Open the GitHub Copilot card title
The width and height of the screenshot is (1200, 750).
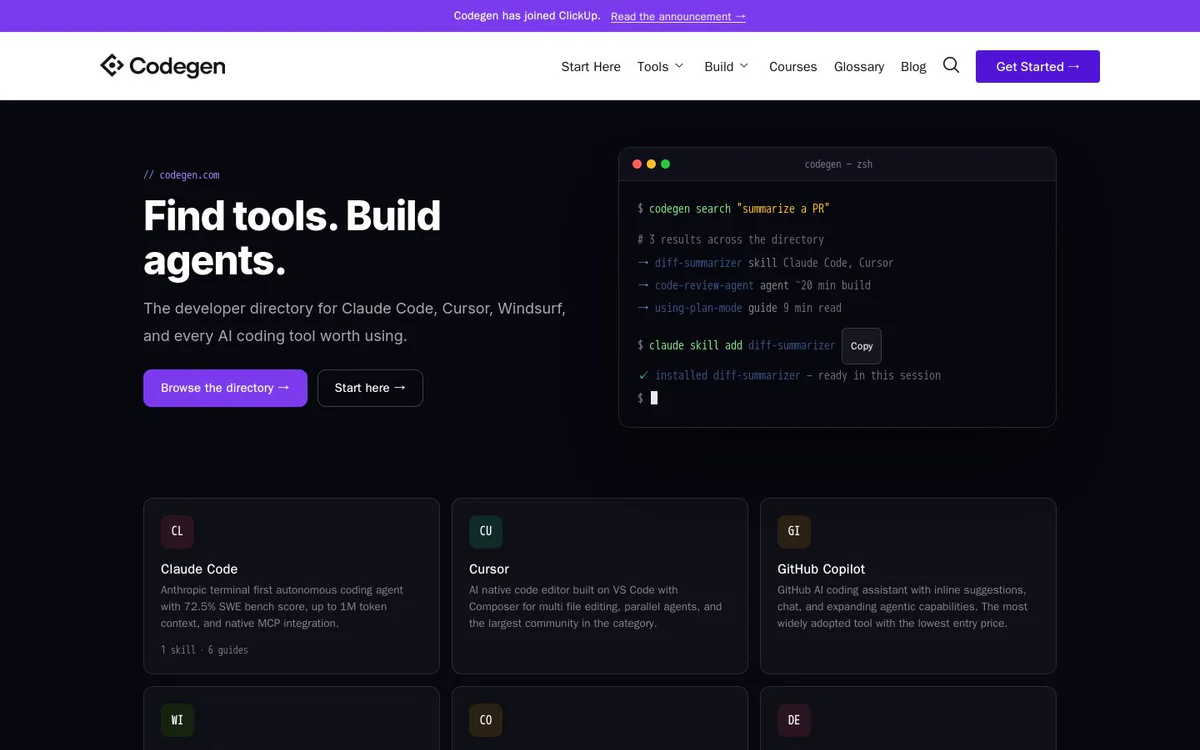(821, 569)
